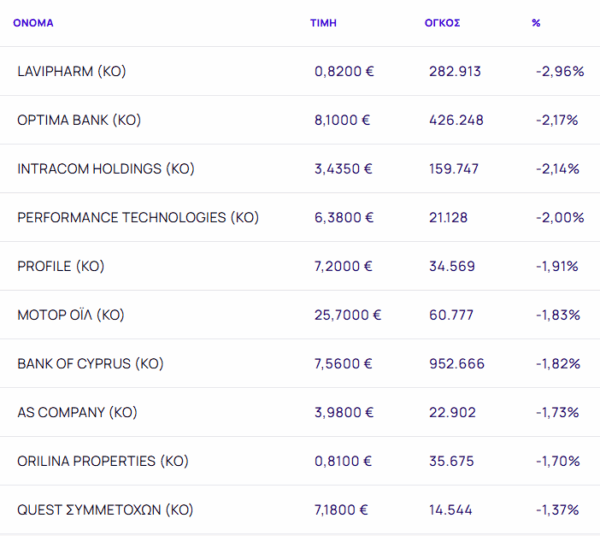
Task: Click the -2,17% change for Optima Bank
Action: pyautogui.click(x=557, y=120)
